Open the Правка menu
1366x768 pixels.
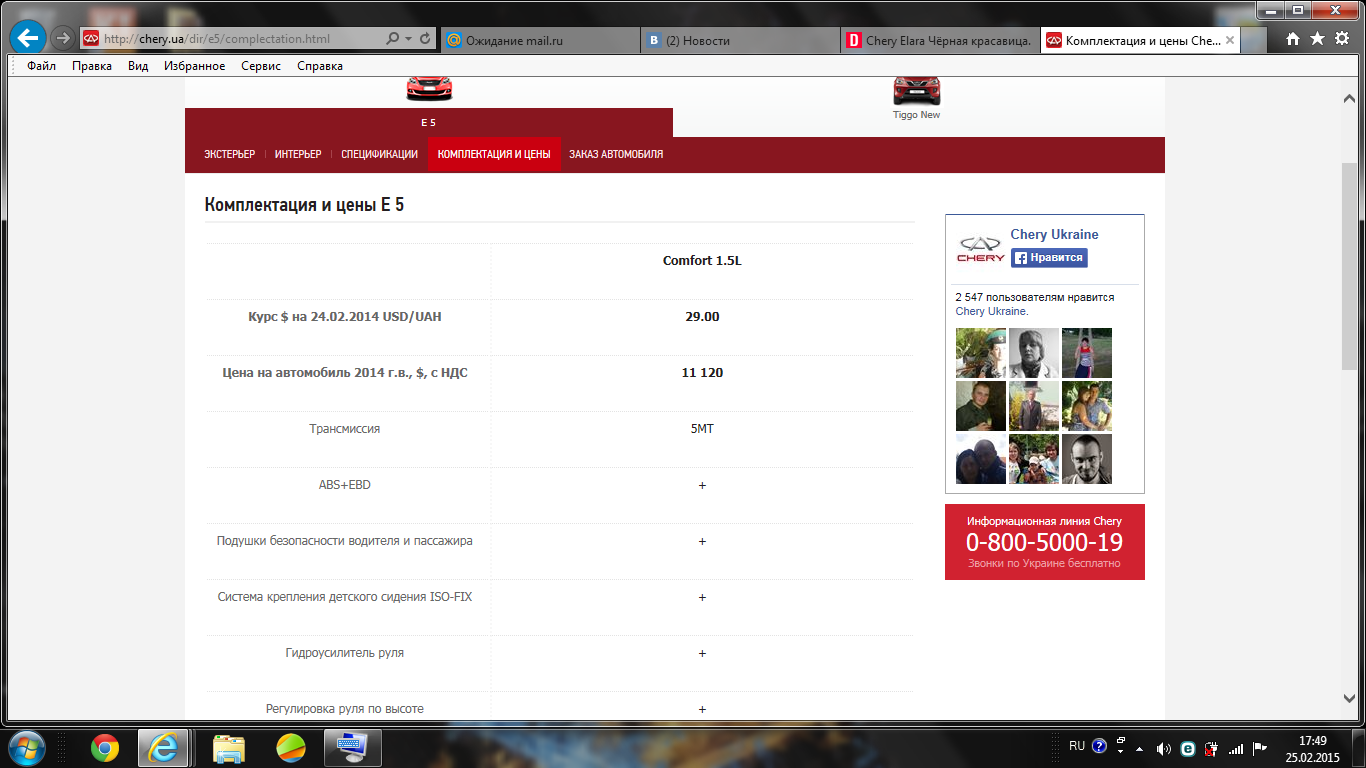92,66
